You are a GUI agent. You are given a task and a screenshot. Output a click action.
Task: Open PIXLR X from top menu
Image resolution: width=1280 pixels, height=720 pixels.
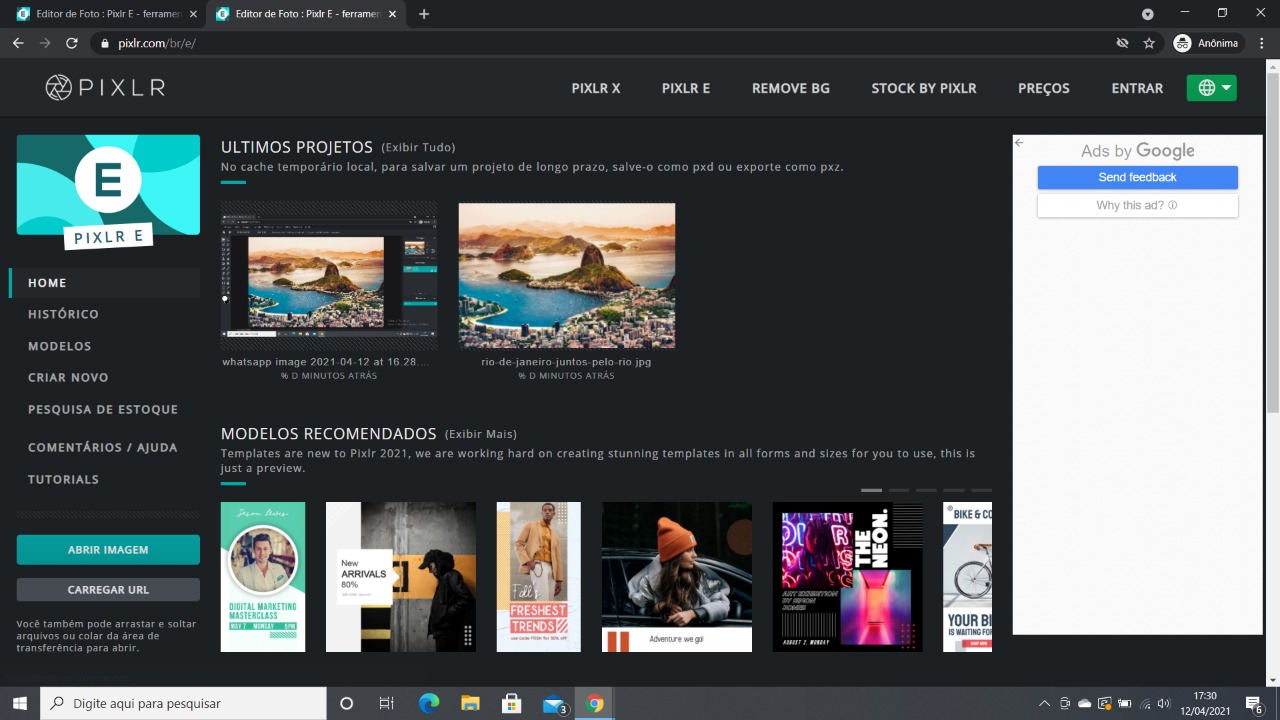596,88
